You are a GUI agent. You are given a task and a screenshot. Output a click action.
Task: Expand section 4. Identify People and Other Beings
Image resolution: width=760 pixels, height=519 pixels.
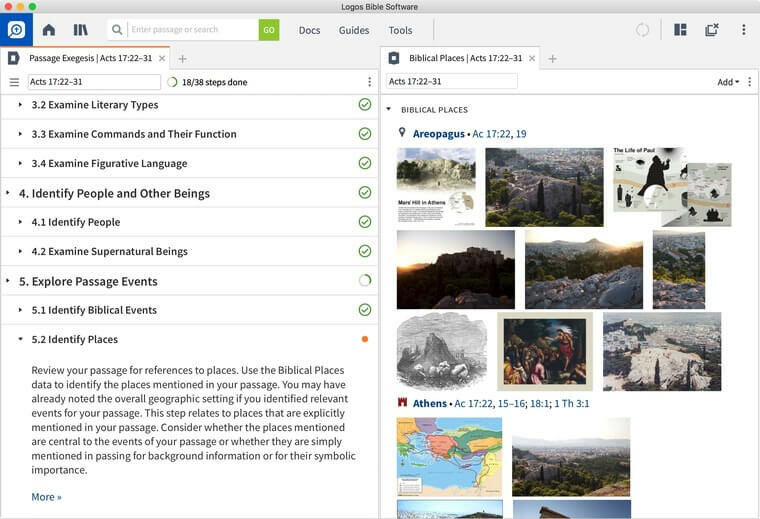(x=8, y=193)
